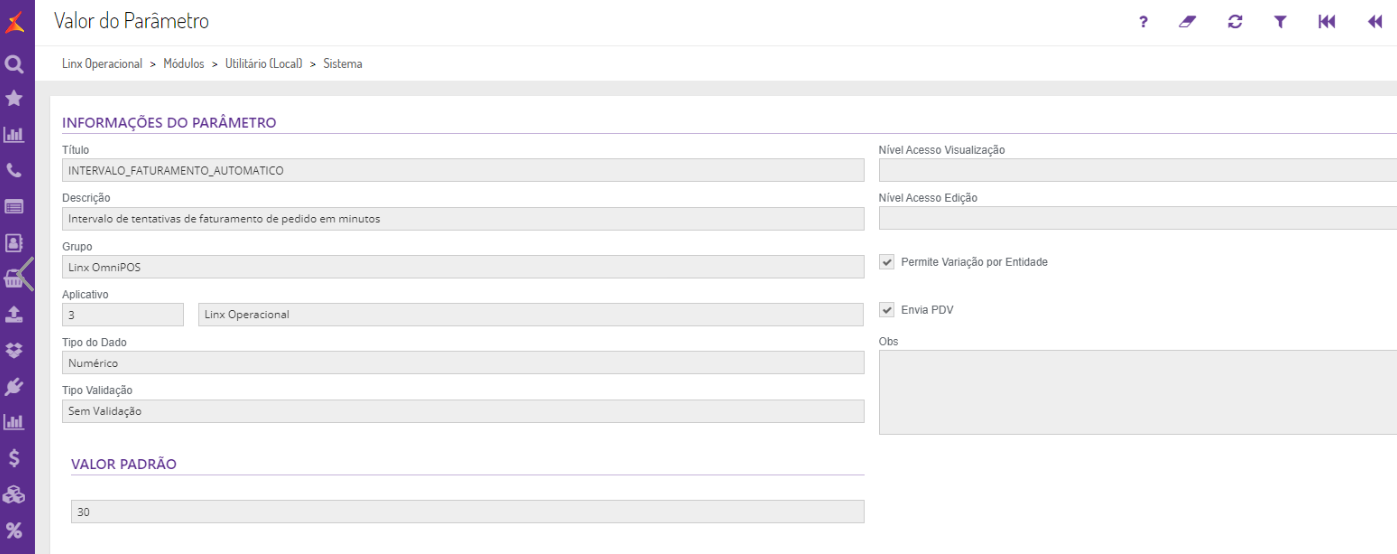Open favorites star in sidebar

click(x=14, y=98)
